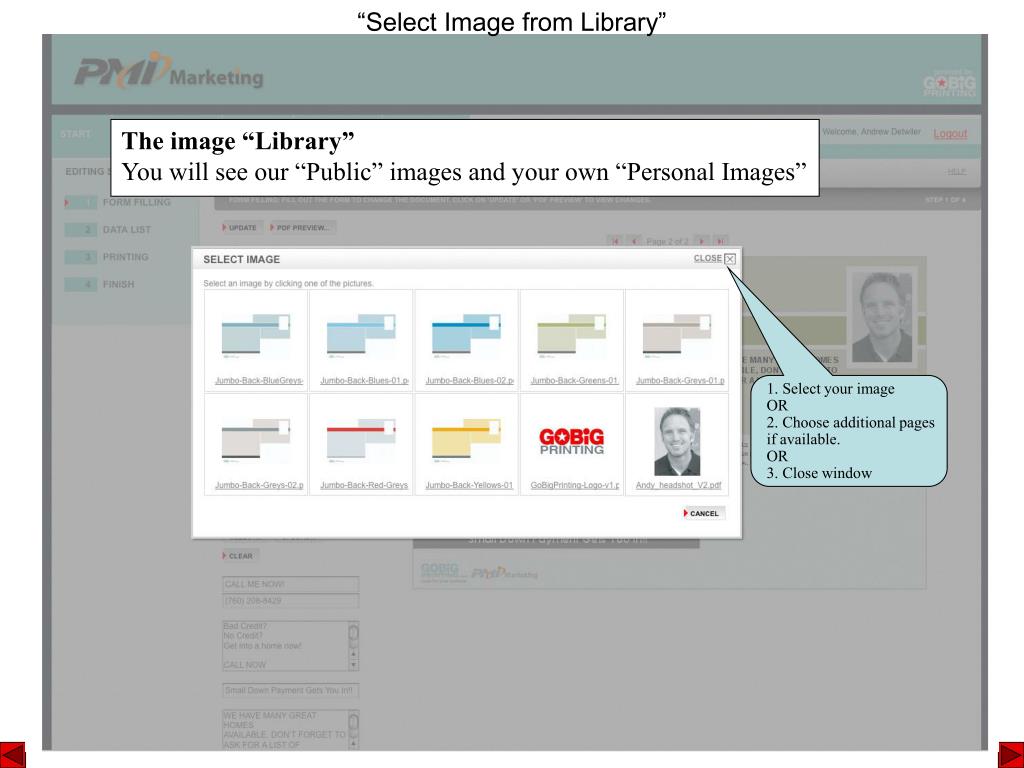
Task: Choose the GoBigPrinting logo image
Action: click(x=571, y=441)
